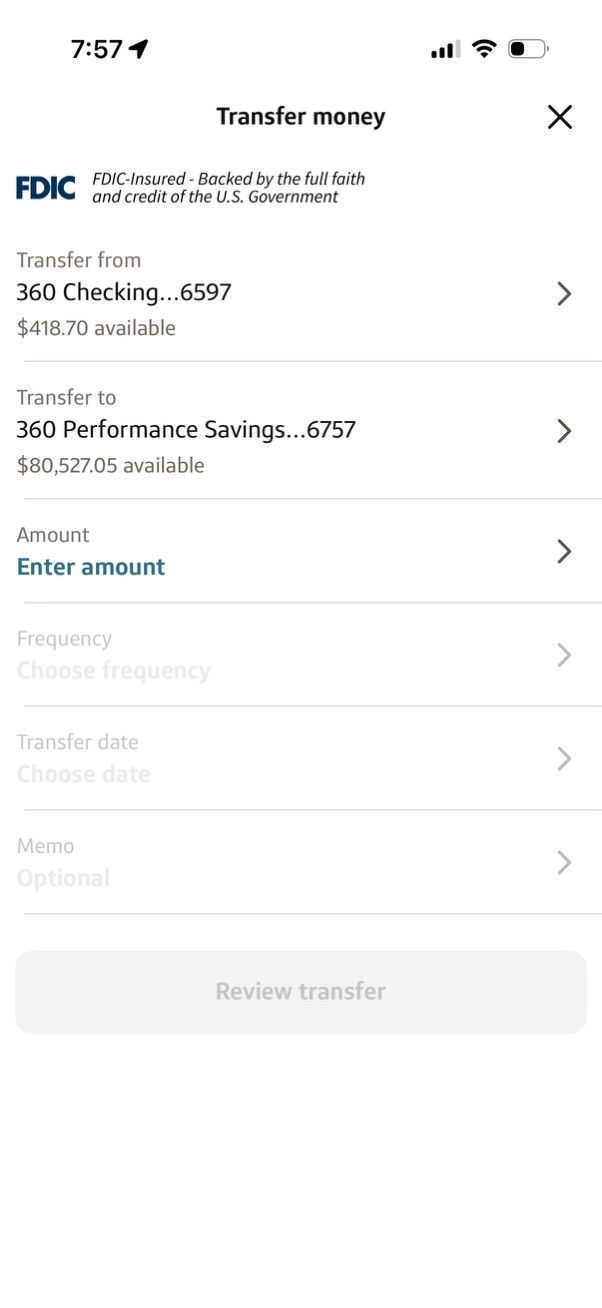Expand the Amount row to enter a value
The width and height of the screenshot is (602, 1308).
click(x=563, y=551)
